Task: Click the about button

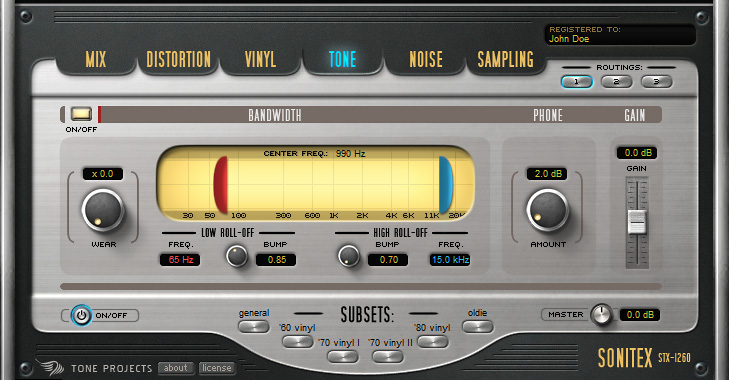Action: [175, 368]
